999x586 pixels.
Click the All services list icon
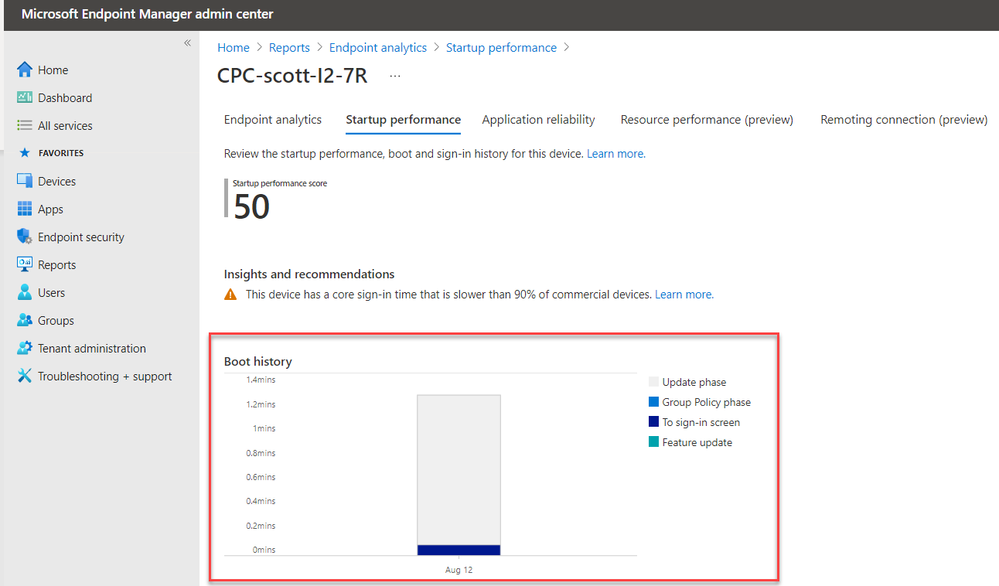pos(24,125)
